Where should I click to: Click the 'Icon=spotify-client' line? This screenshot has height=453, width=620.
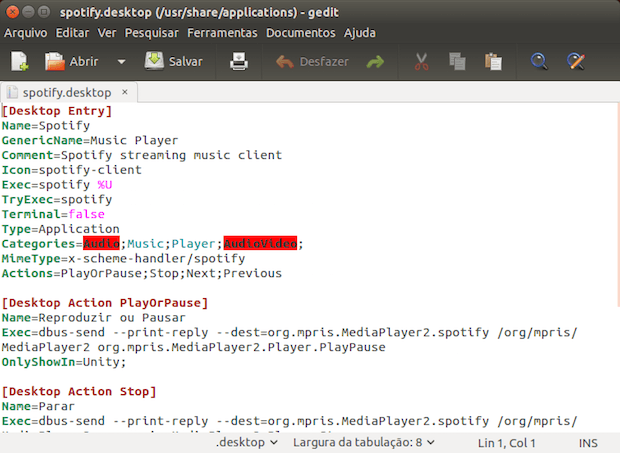point(72,170)
